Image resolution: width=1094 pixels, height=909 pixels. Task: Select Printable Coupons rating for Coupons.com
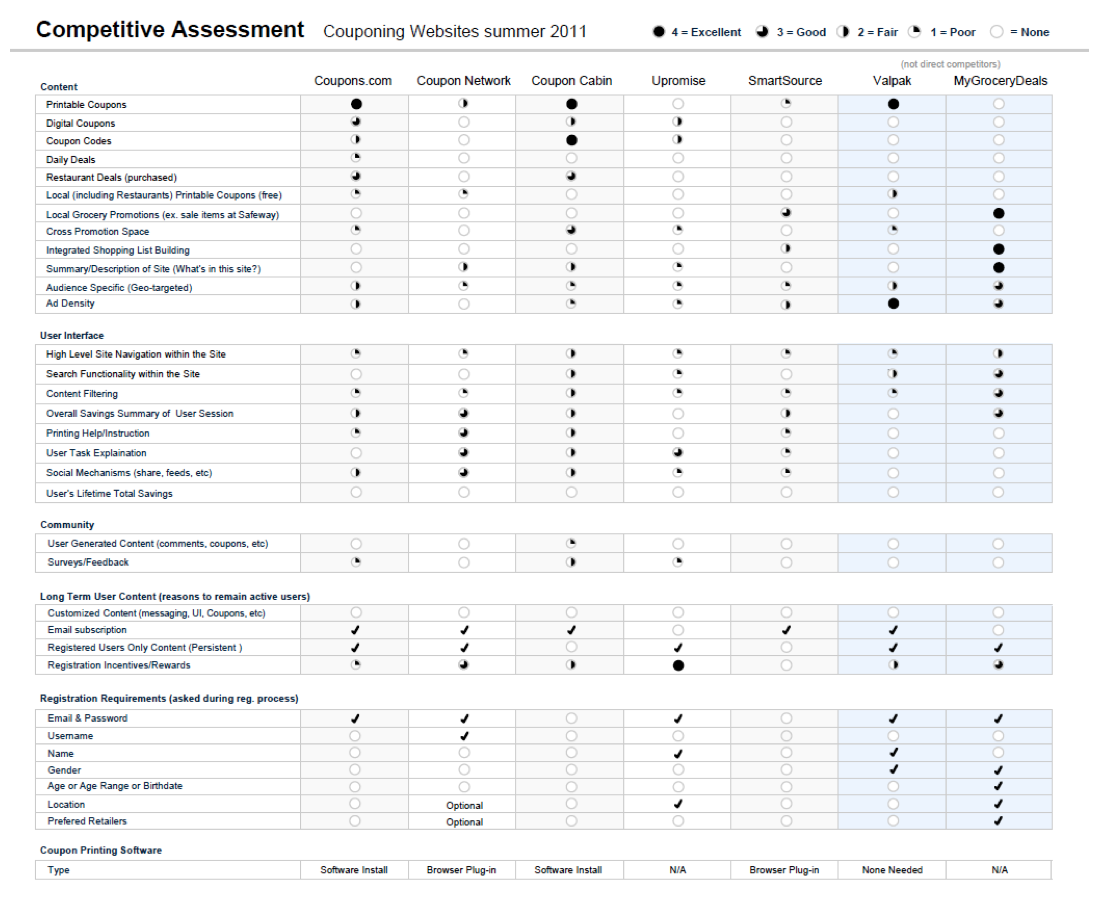pos(356,104)
